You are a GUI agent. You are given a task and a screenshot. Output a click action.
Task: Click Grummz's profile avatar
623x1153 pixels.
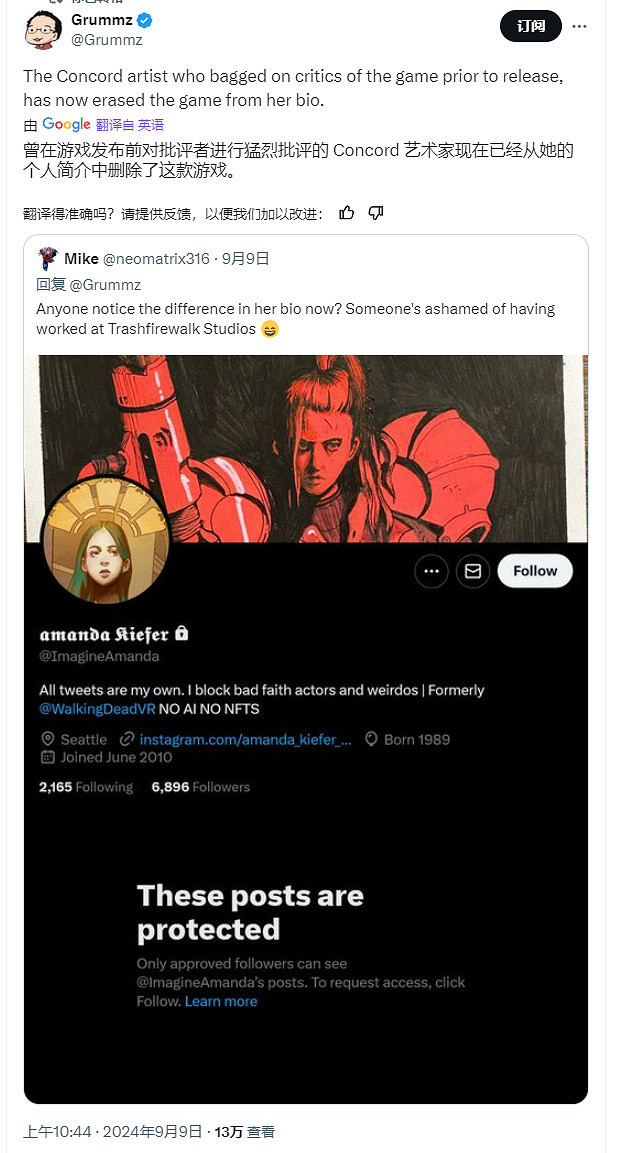(42, 29)
